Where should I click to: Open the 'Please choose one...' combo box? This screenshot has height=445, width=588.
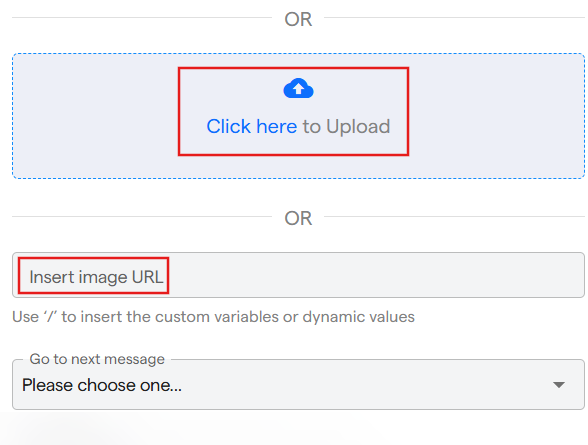[x=298, y=385]
